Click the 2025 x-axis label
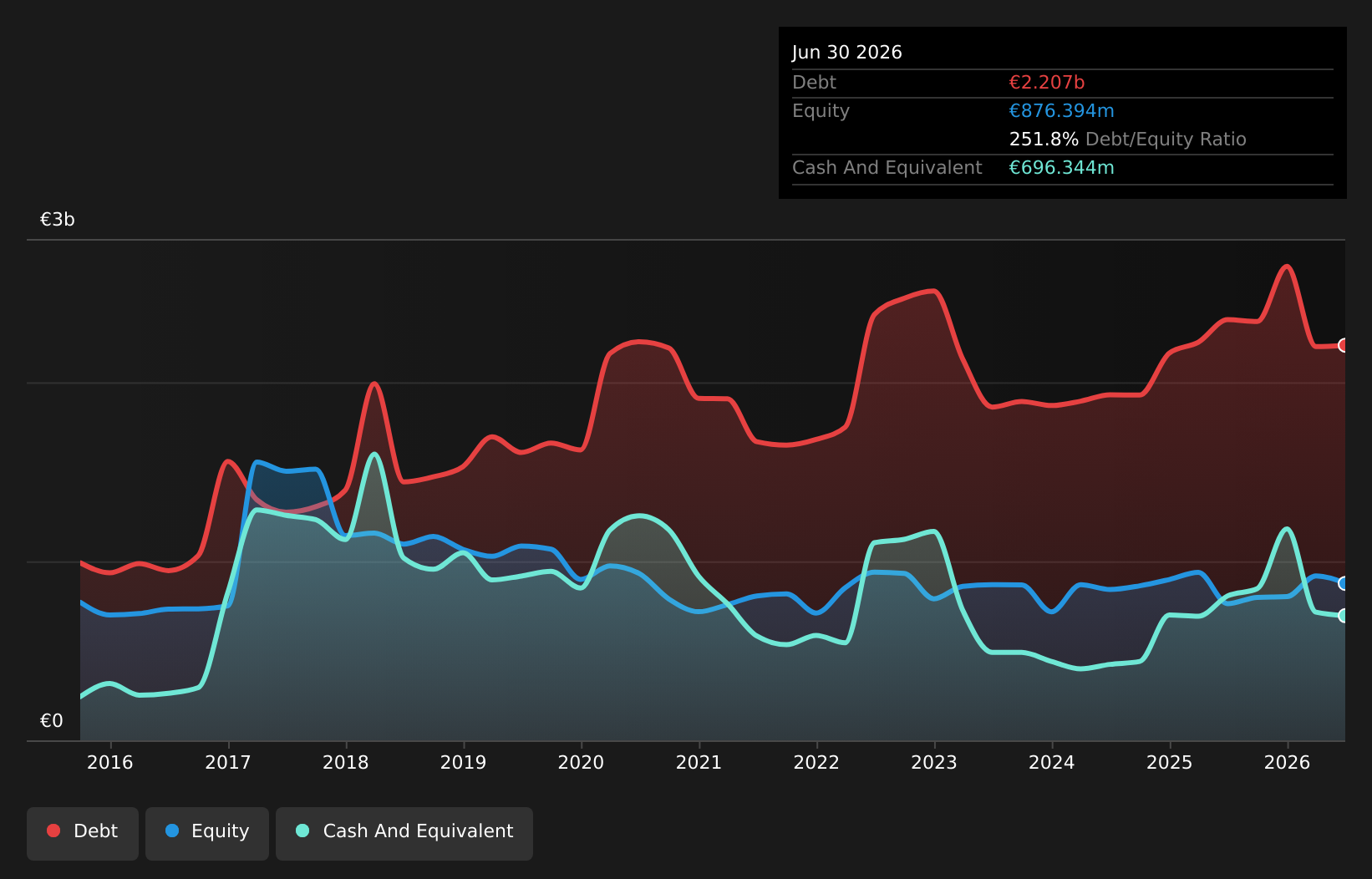Image resolution: width=1372 pixels, height=879 pixels. [x=1170, y=762]
